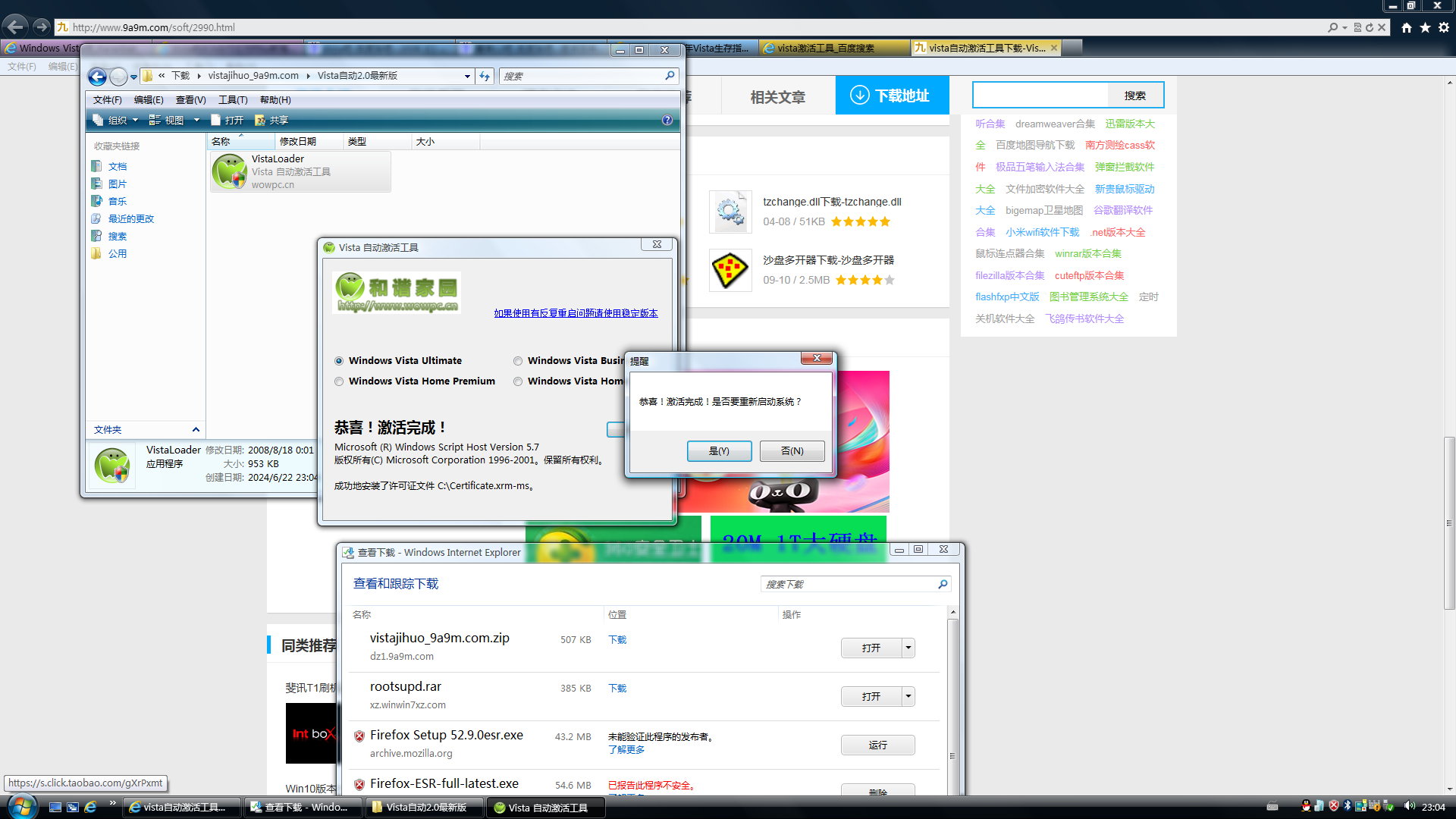Click magnifier icon in downloads search box
This screenshot has width=1456, height=819.
943,584
